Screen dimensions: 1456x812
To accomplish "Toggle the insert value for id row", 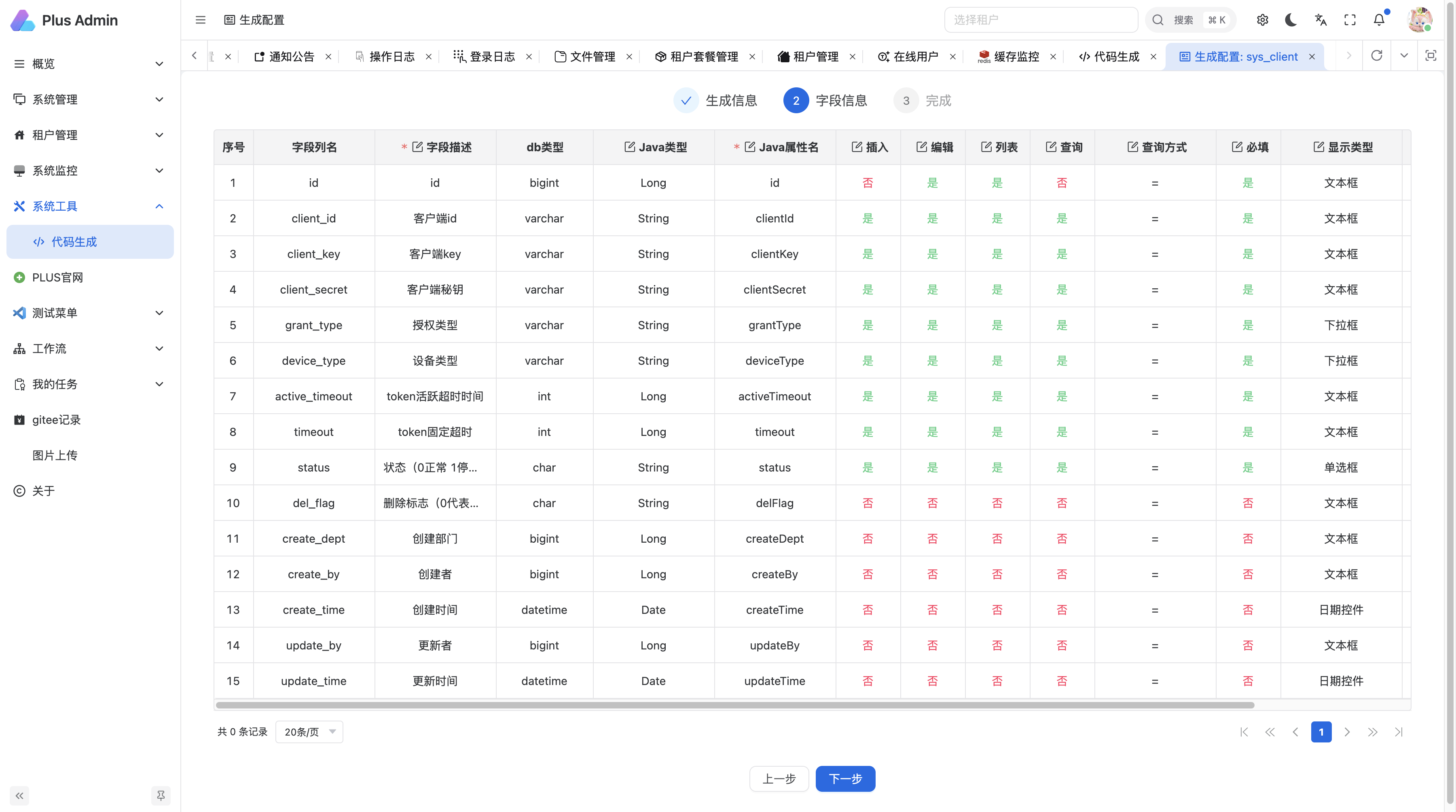I will pos(868,183).
